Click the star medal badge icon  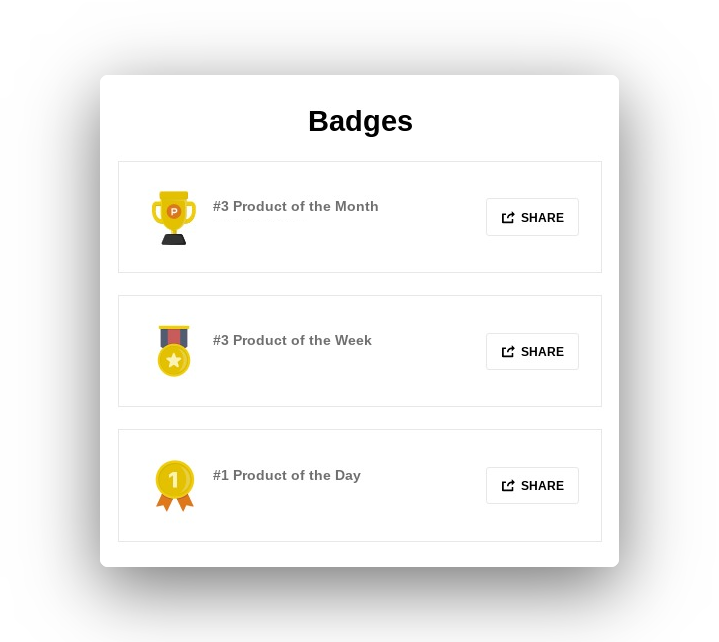[x=173, y=351]
